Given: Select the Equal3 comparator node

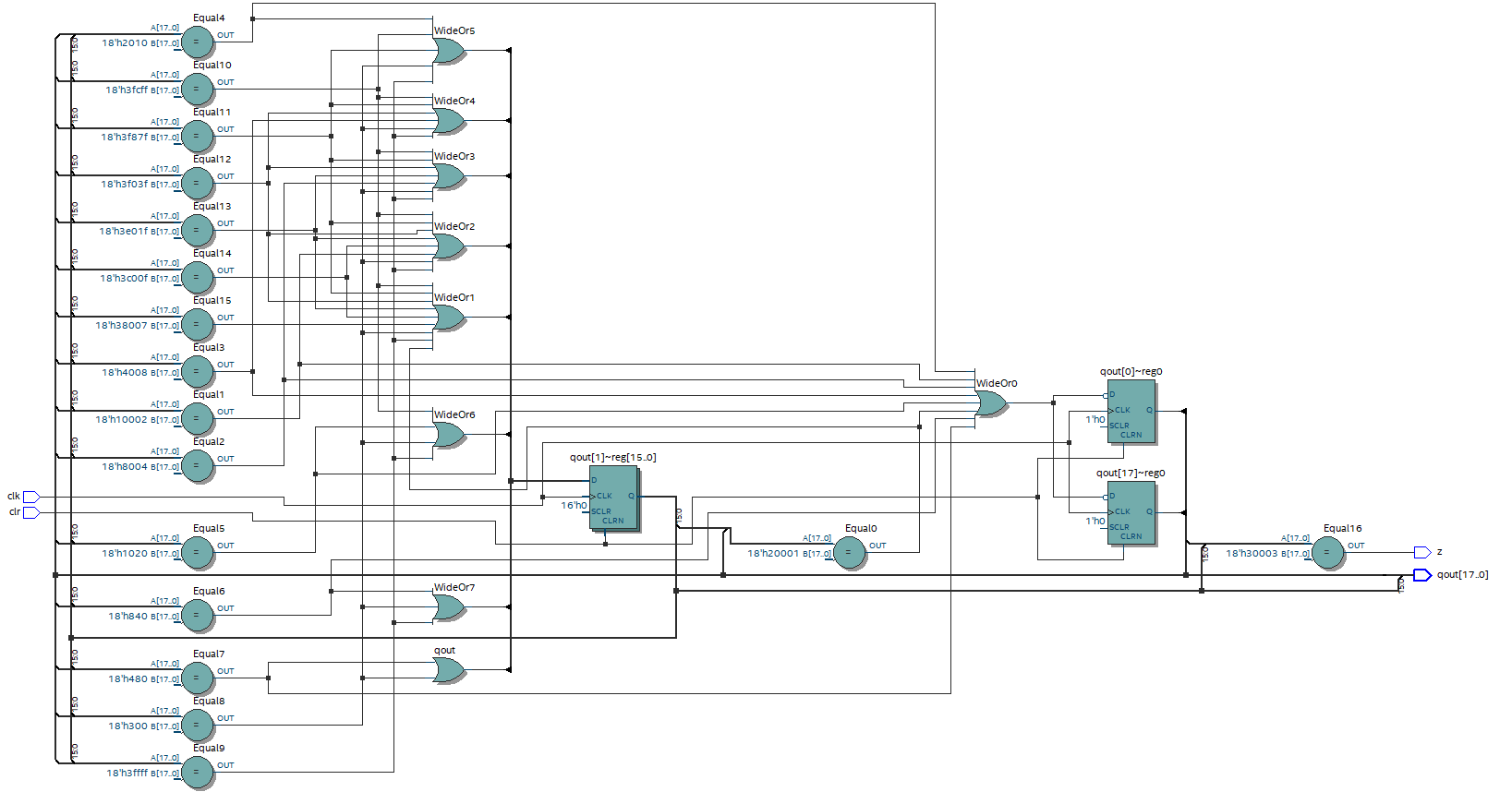Looking at the screenshot, I should point(197,372).
